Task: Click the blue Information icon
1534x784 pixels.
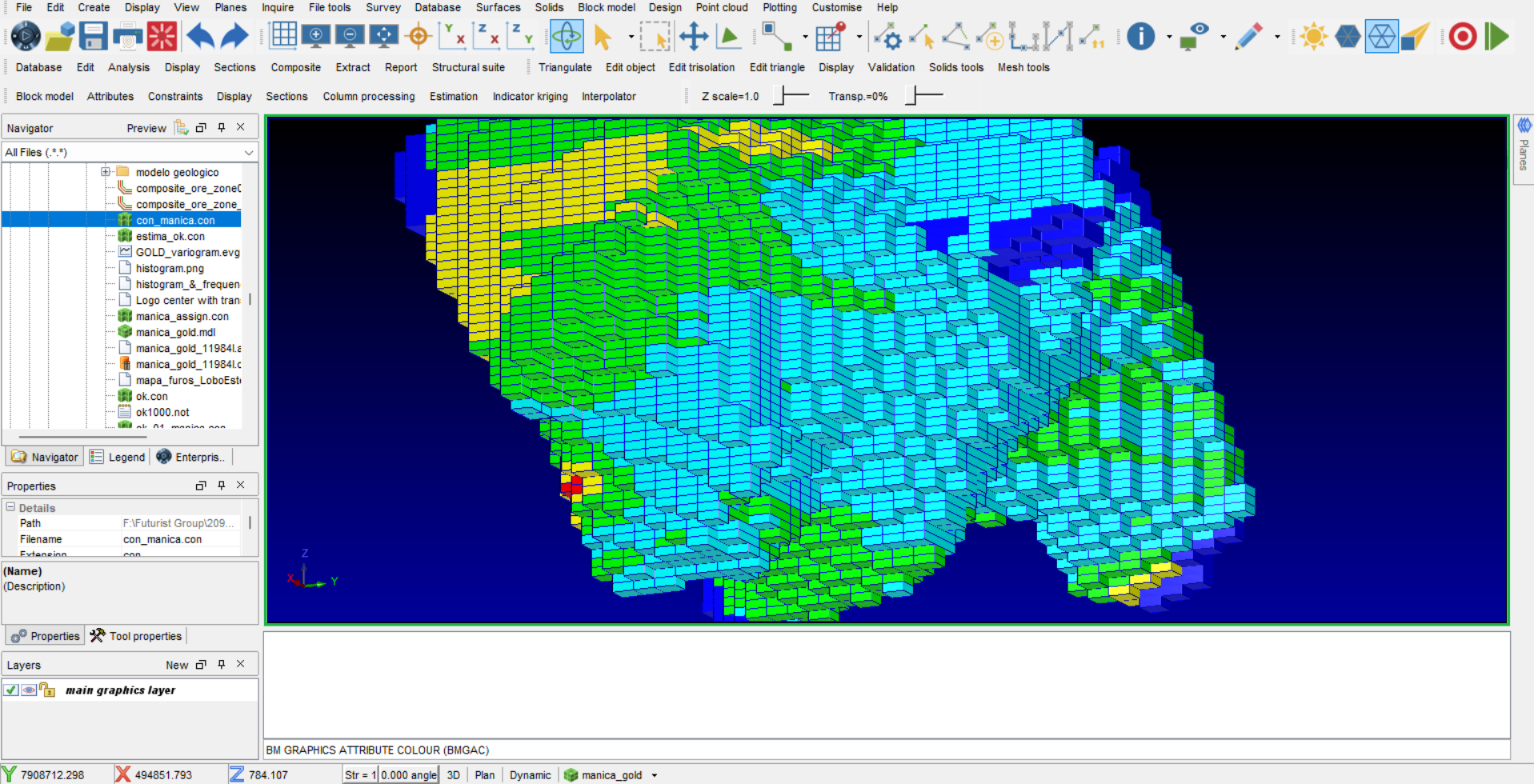Action: tap(1140, 36)
